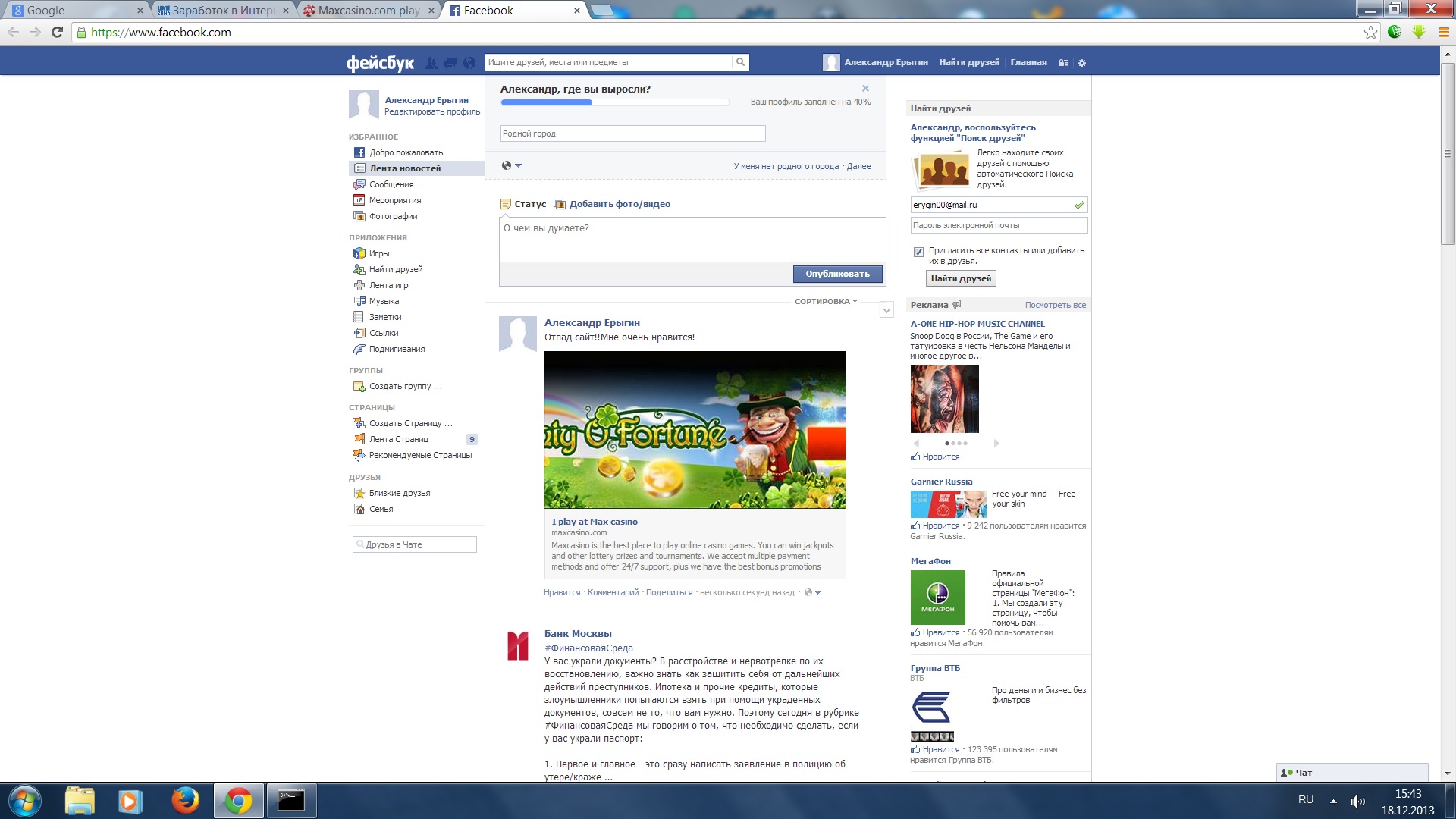The height and width of the screenshot is (819, 1456).
Task: Click Найти друзей button in right panel
Action: (x=961, y=278)
